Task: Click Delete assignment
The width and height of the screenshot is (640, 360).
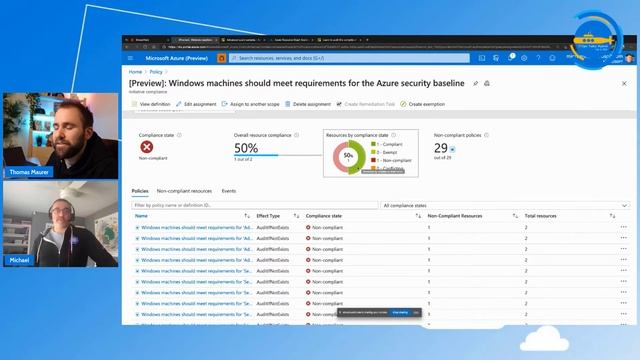Action: [308, 104]
